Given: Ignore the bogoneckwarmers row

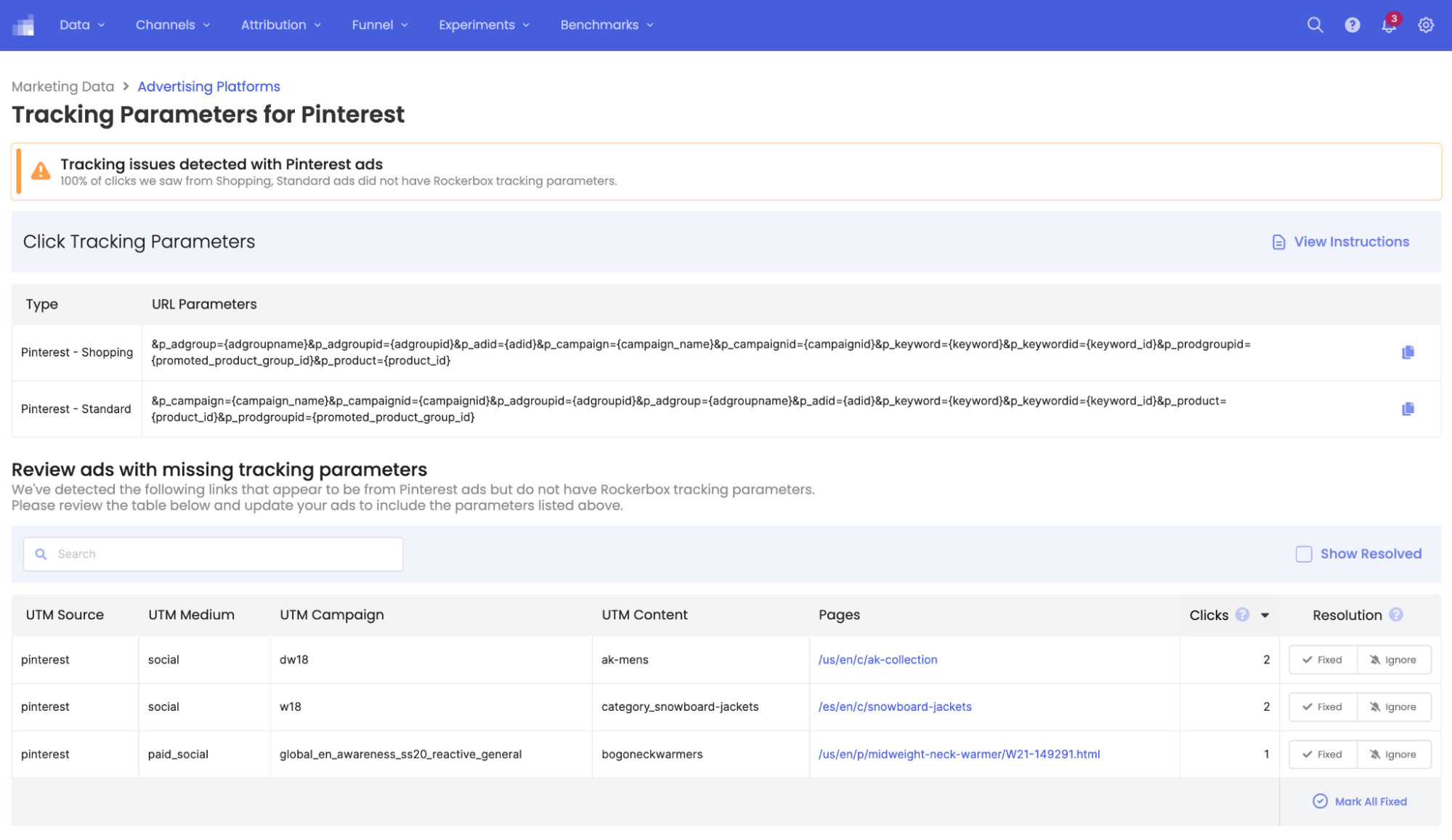Looking at the screenshot, I should pos(1394,754).
